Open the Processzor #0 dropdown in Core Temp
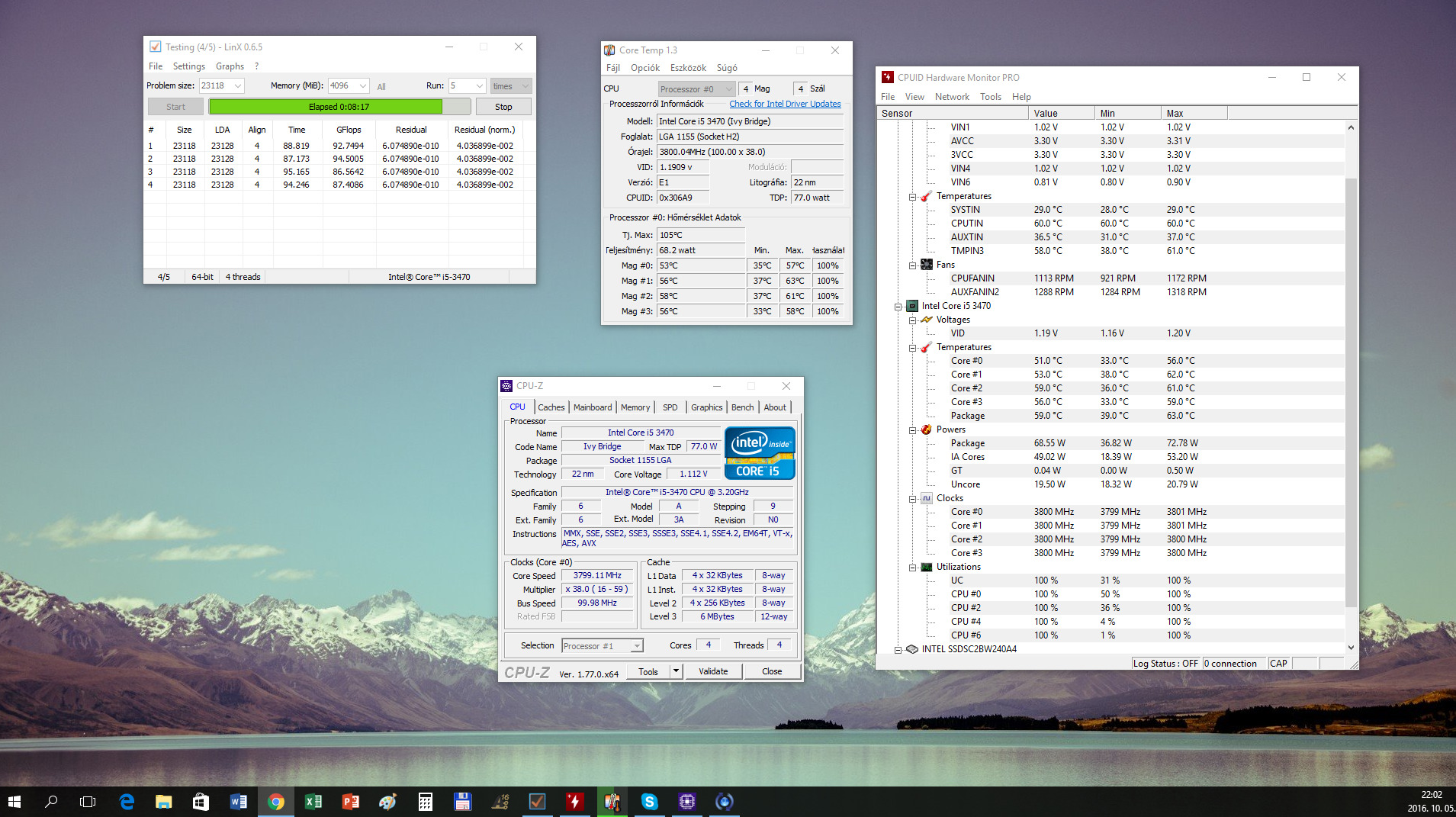The height and width of the screenshot is (817, 1456). pos(728,89)
